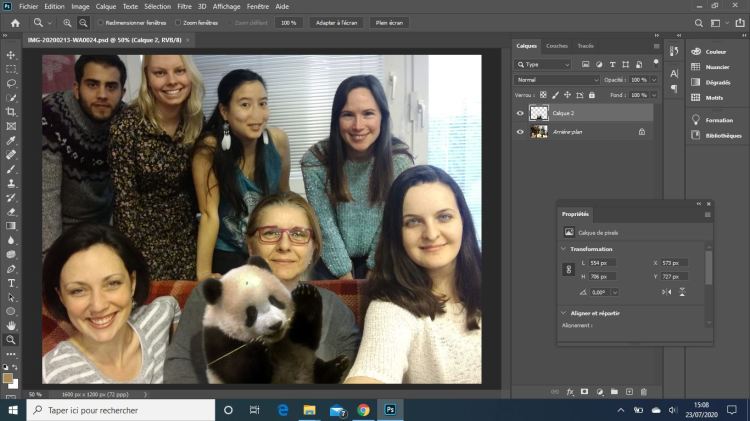Open the Fichier menu
Viewport: 750px width, 421px height.
[x=28, y=6]
